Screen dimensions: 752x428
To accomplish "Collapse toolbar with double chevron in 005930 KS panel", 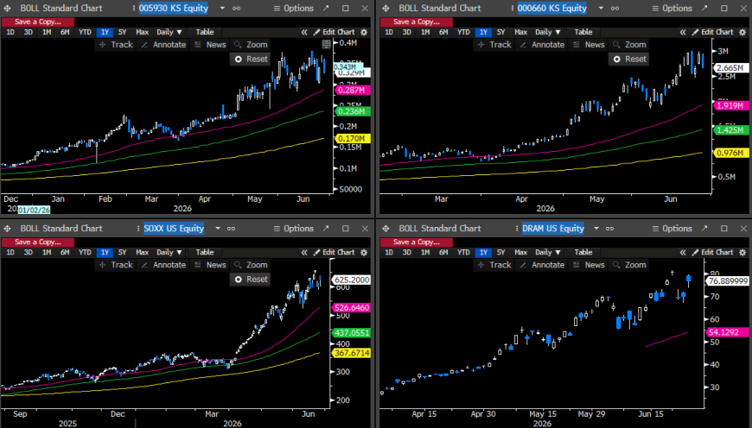I will pyautogui.click(x=304, y=32).
